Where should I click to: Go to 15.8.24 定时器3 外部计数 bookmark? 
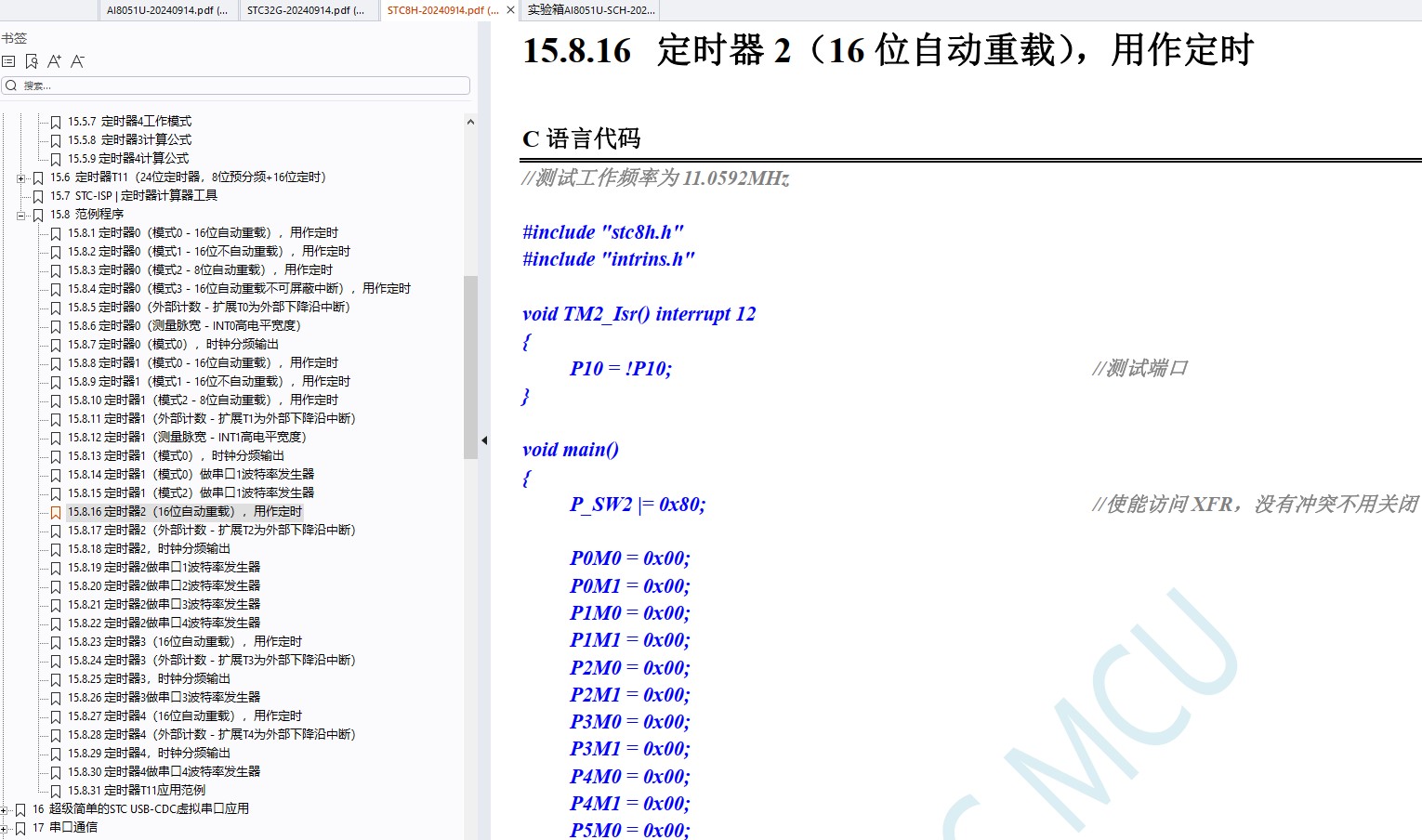click(x=212, y=661)
